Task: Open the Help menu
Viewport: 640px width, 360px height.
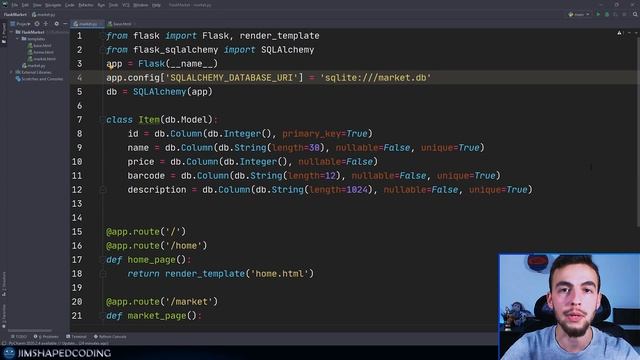Action: pyautogui.click(x=156, y=5)
